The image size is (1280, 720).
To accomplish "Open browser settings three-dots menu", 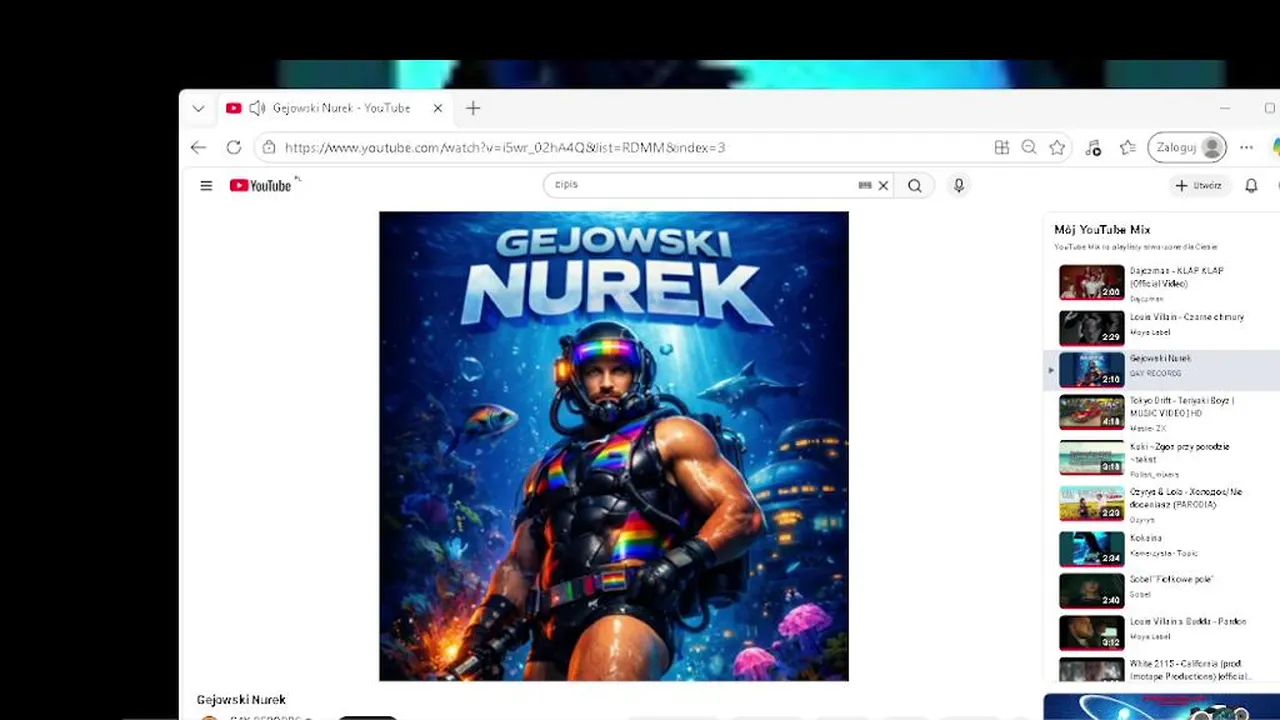I will 1246,147.
